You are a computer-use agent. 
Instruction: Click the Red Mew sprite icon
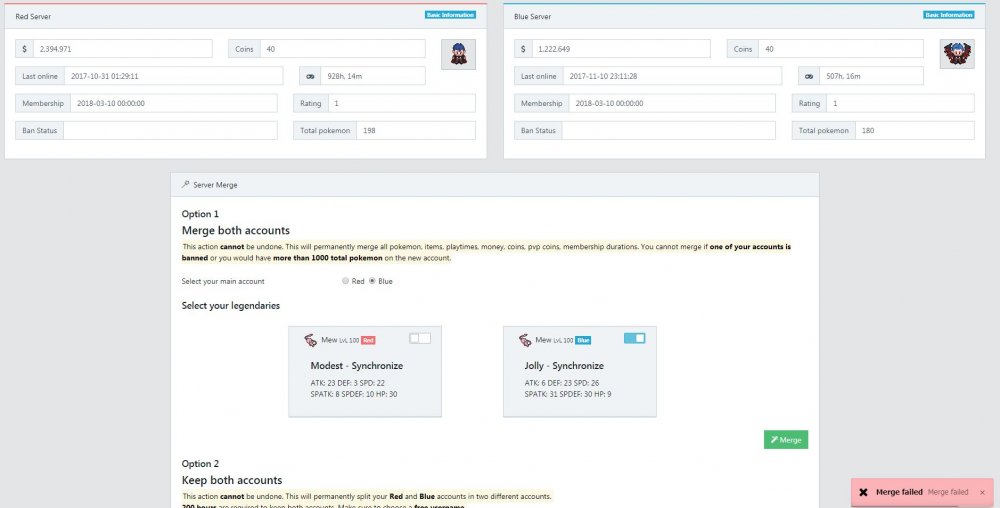point(311,341)
